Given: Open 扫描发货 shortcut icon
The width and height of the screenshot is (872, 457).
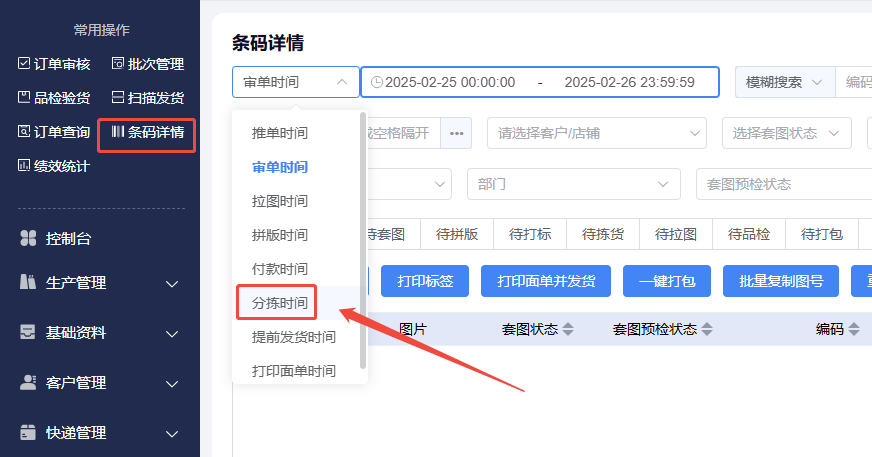Looking at the screenshot, I should coord(117,97).
